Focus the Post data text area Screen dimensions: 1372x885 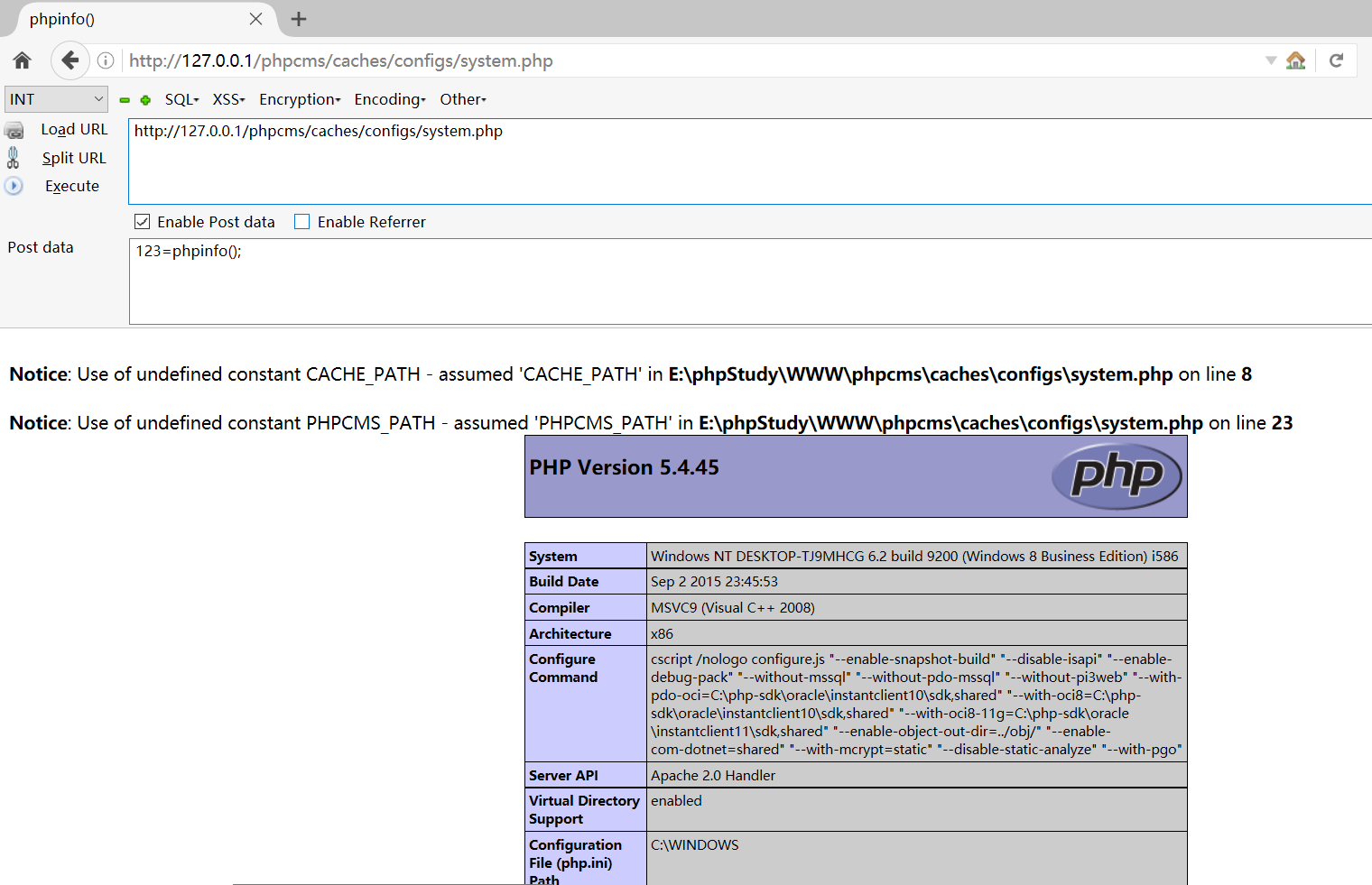pyautogui.click(x=751, y=281)
